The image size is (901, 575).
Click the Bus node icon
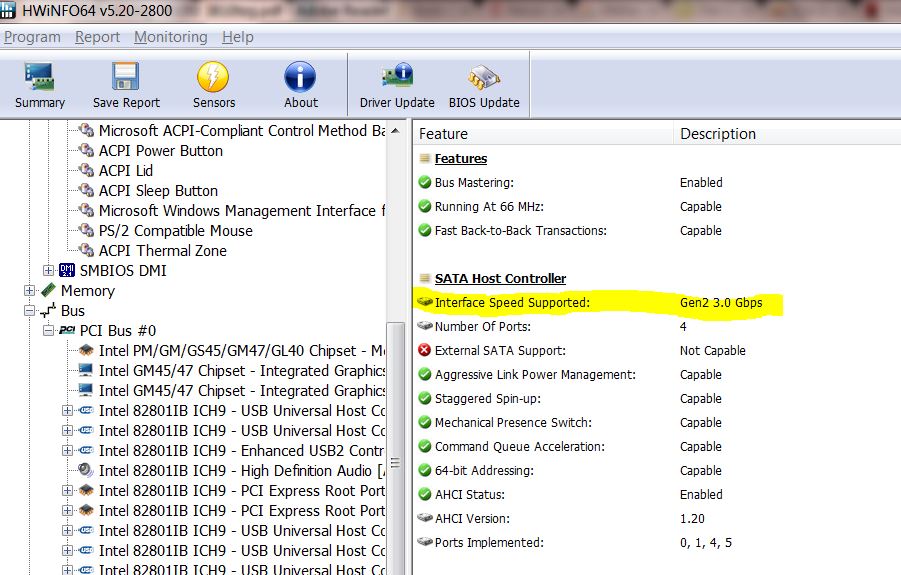tap(48, 310)
